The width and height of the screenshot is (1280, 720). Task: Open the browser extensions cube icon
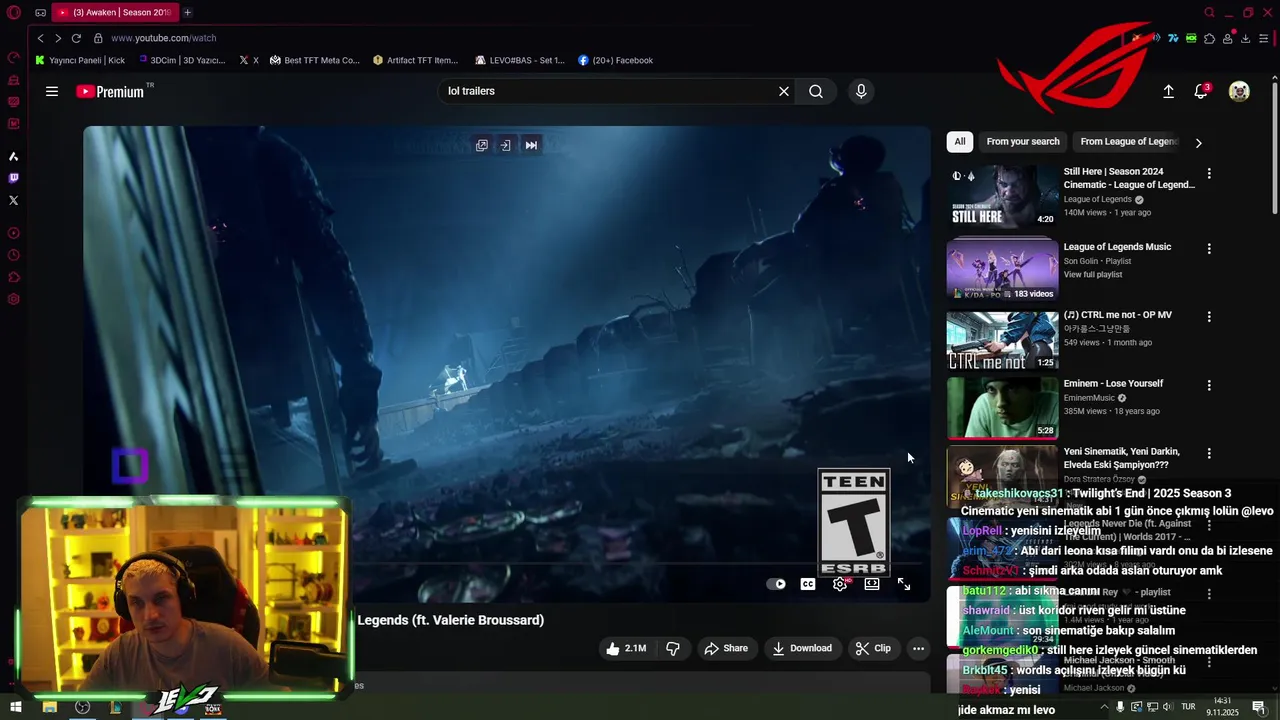point(1209,38)
